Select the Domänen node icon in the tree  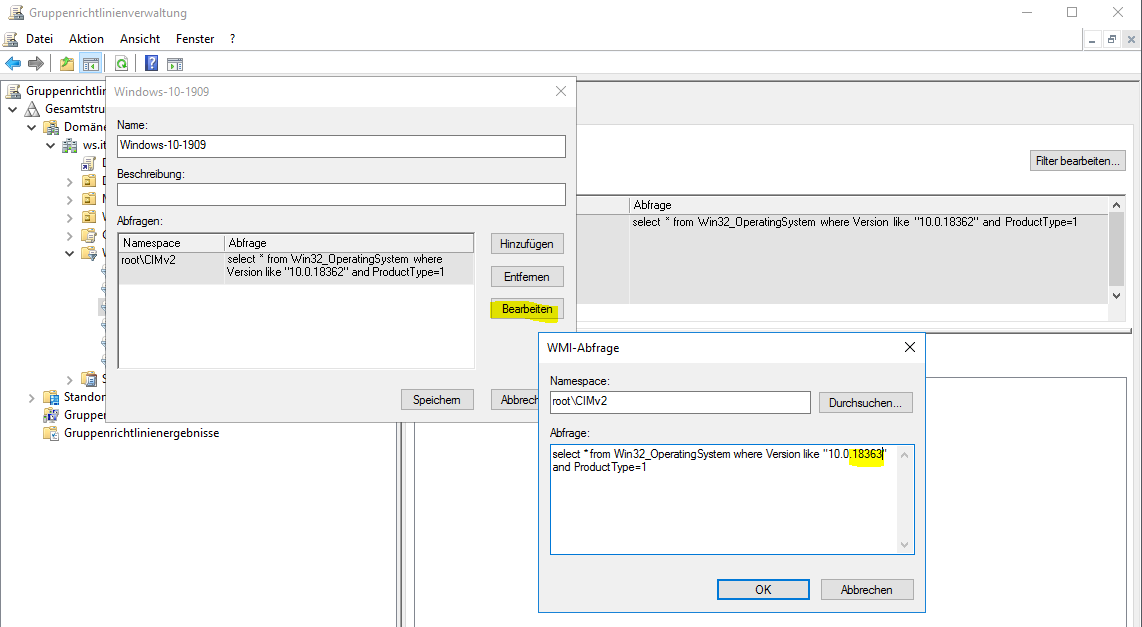pyautogui.click(x=51, y=127)
